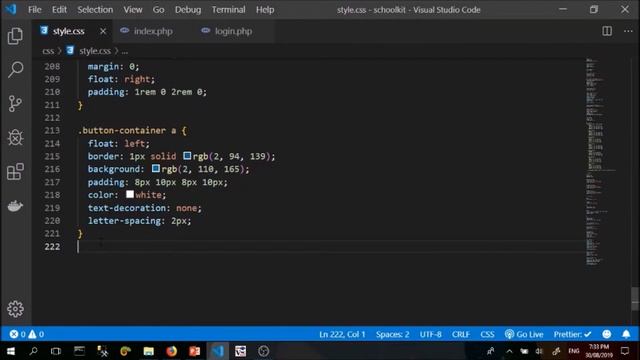Expand the breadcrumb ellipsis symbol

(124, 51)
